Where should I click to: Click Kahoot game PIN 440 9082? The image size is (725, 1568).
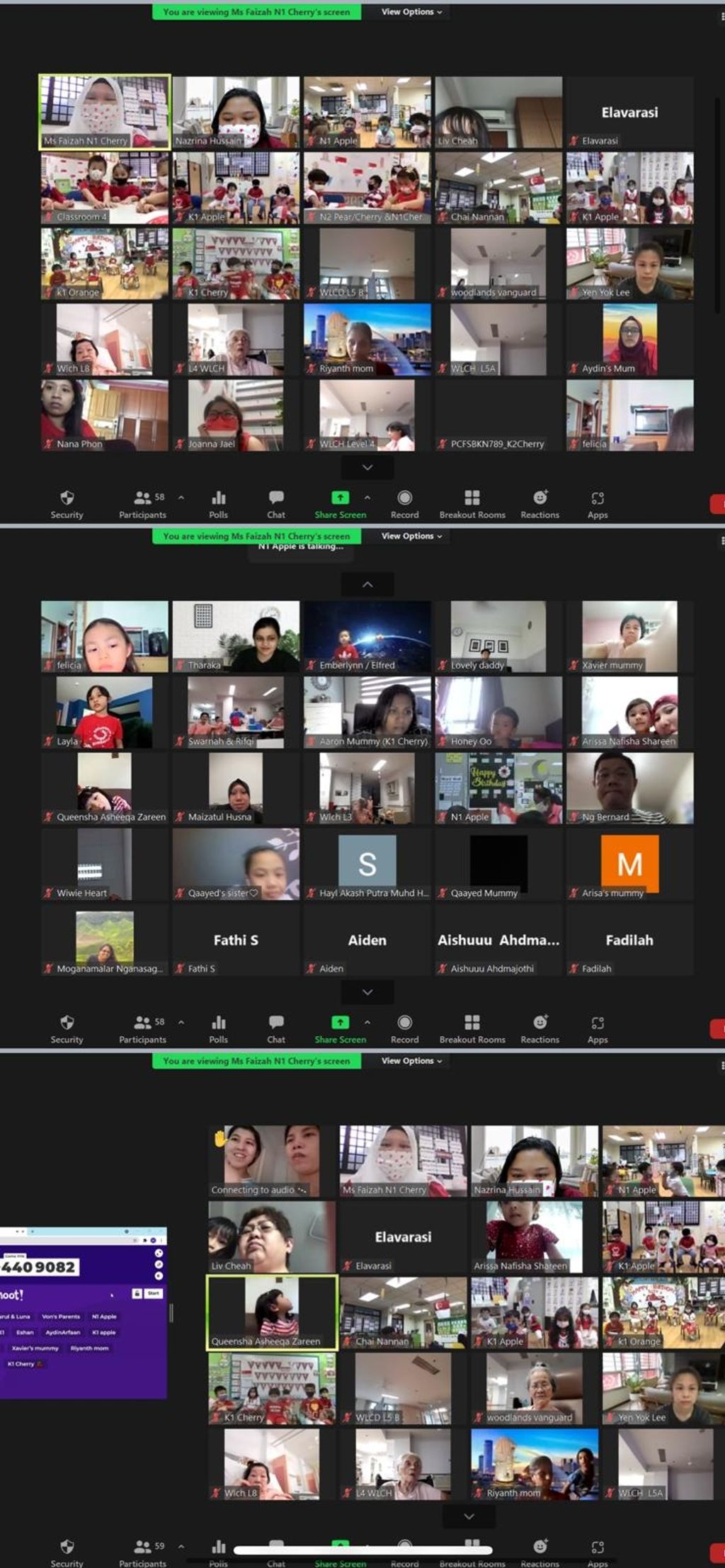coord(40,1267)
